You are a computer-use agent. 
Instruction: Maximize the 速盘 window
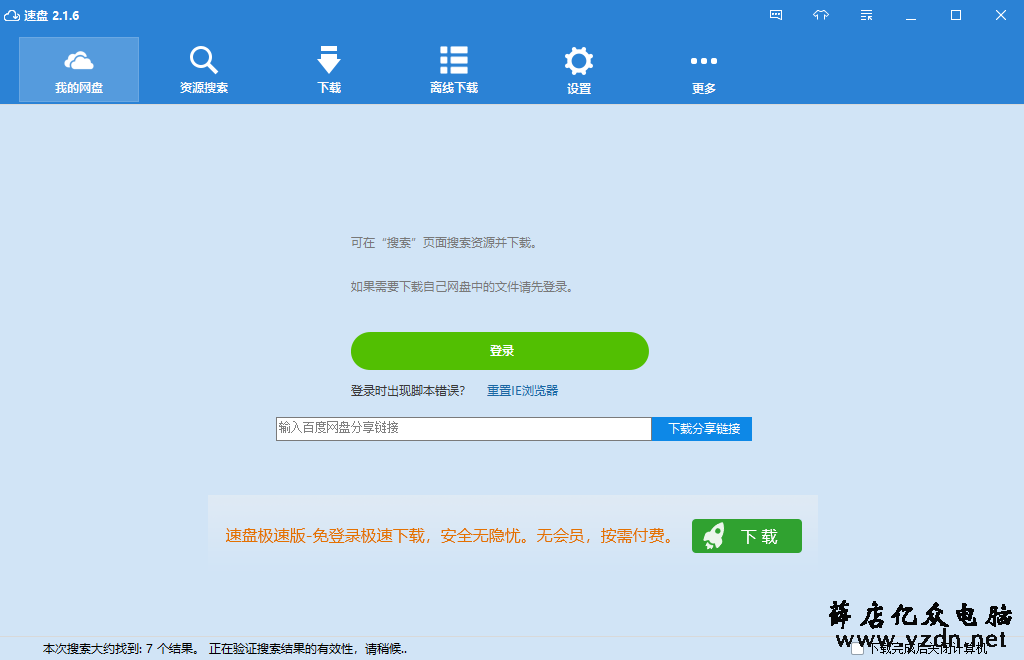tap(956, 15)
